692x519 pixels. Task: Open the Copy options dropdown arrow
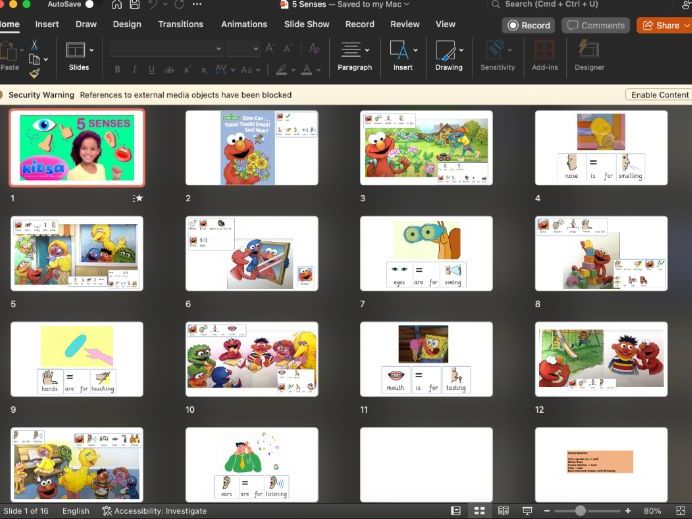46,59
